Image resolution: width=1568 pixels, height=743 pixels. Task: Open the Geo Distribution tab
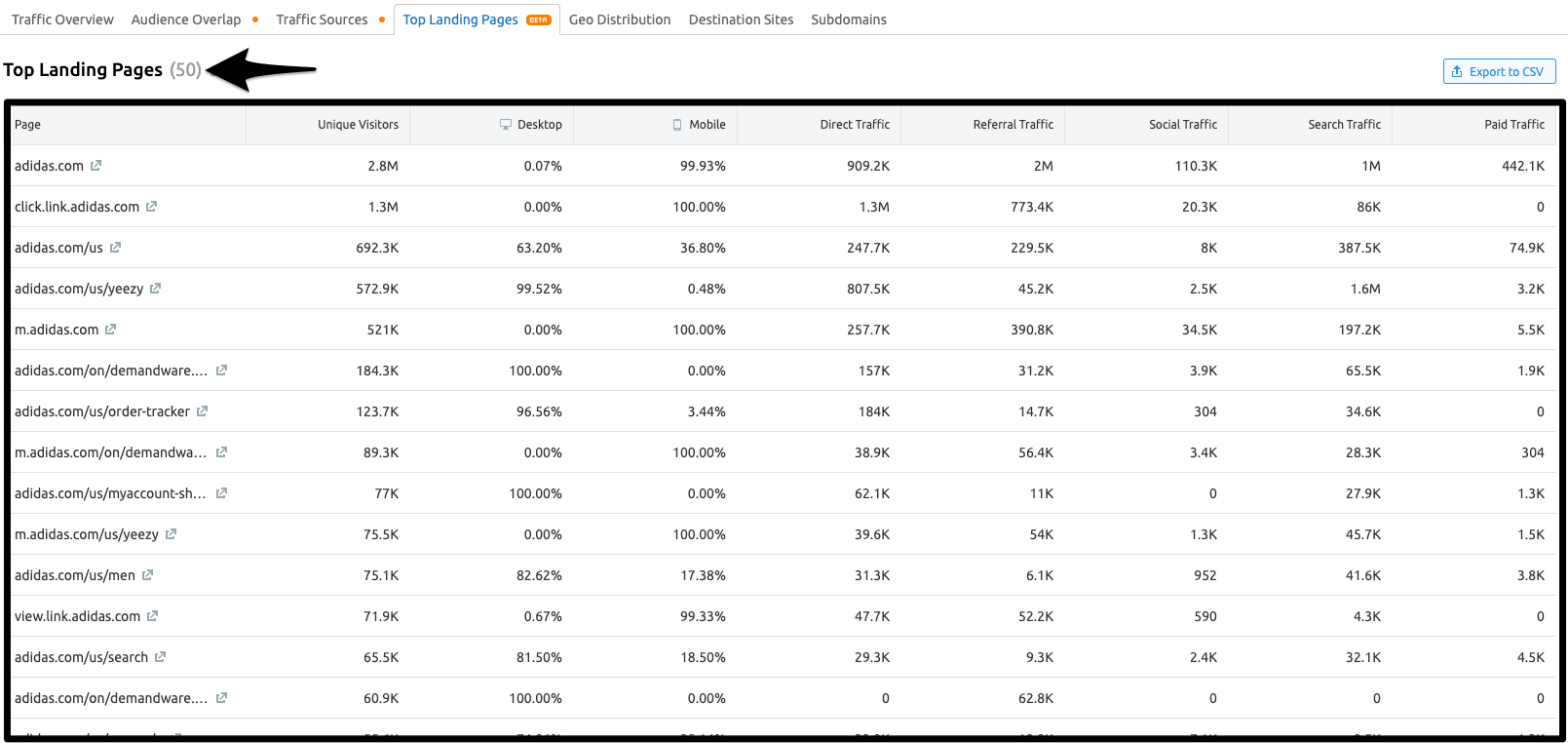pyautogui.click(x=620, y=20)
